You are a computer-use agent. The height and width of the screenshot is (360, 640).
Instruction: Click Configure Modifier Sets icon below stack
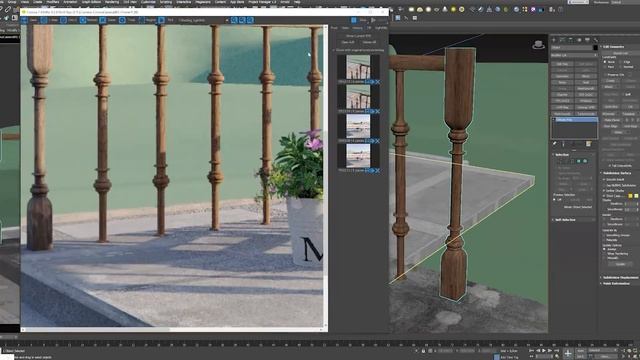pos(589,144)
